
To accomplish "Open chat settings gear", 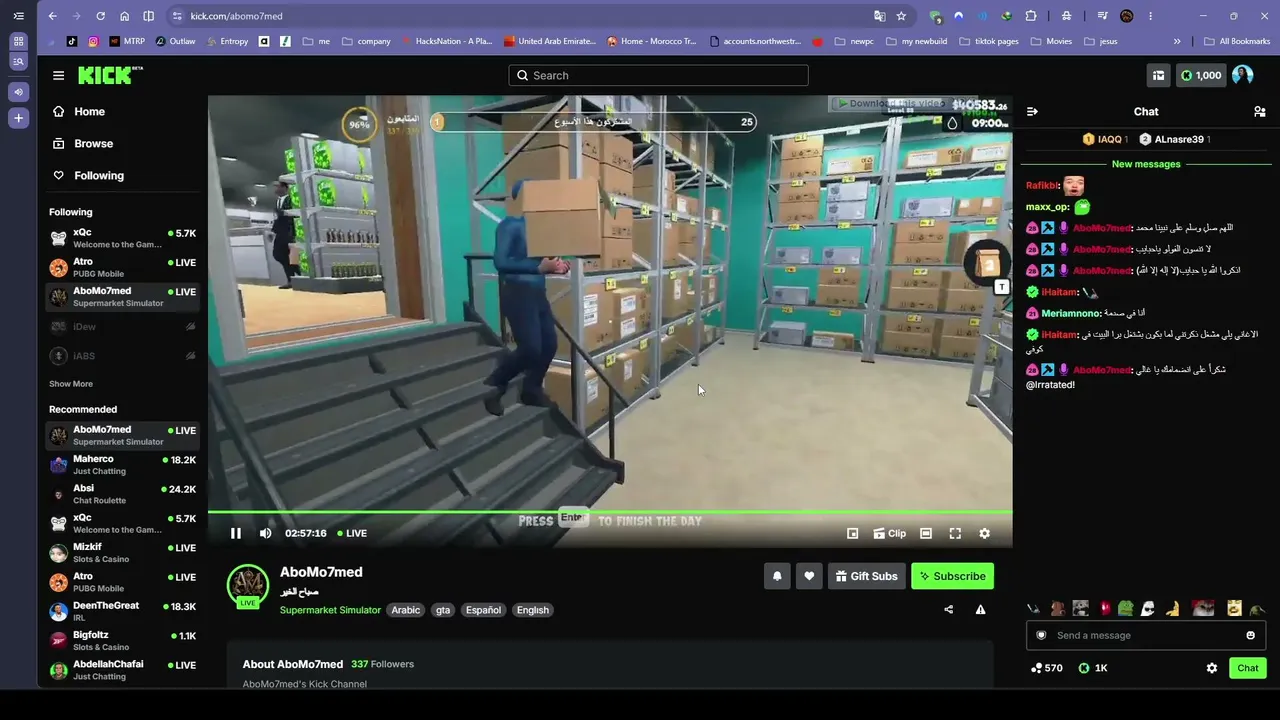I will coord(1212,668).
